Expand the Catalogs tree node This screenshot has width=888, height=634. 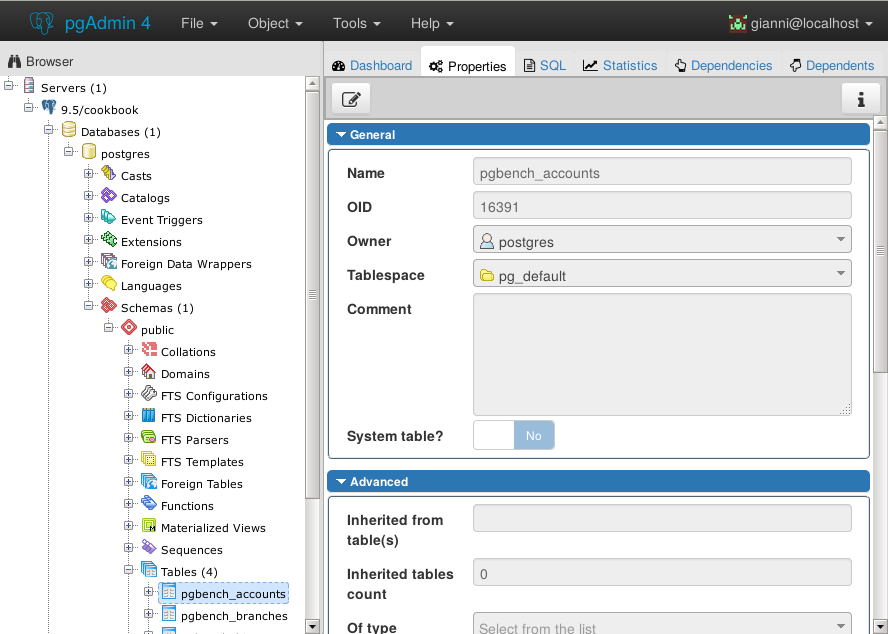tap(88, 195)
